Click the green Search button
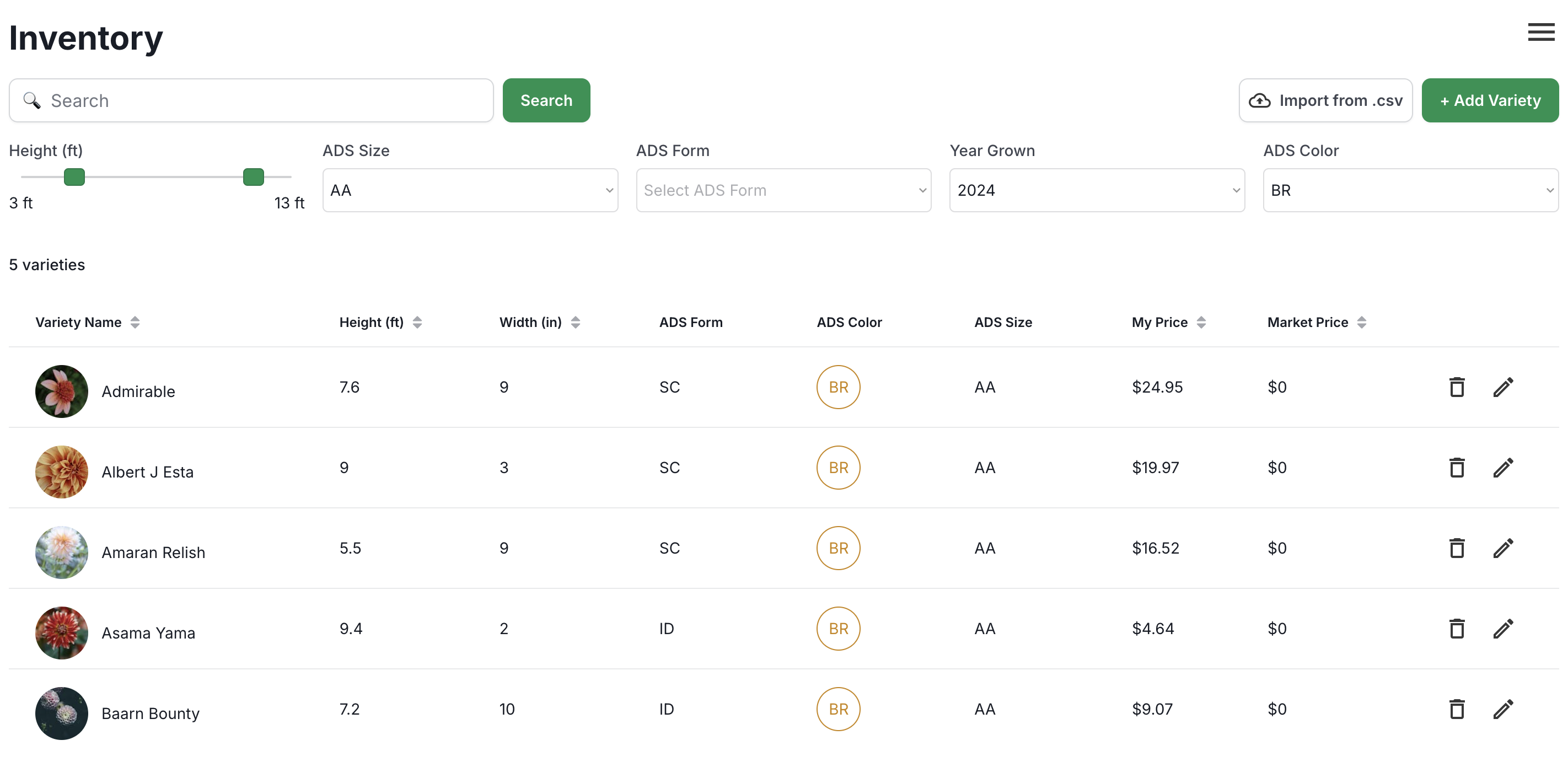This screenshot has width=1568, height=783. (x=546, y=100)
